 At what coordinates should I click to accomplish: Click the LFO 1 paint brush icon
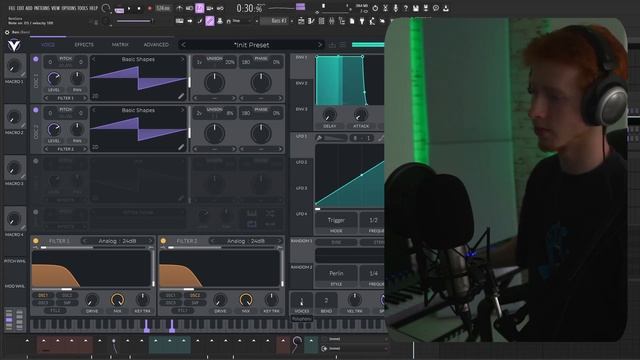point(319,138)
